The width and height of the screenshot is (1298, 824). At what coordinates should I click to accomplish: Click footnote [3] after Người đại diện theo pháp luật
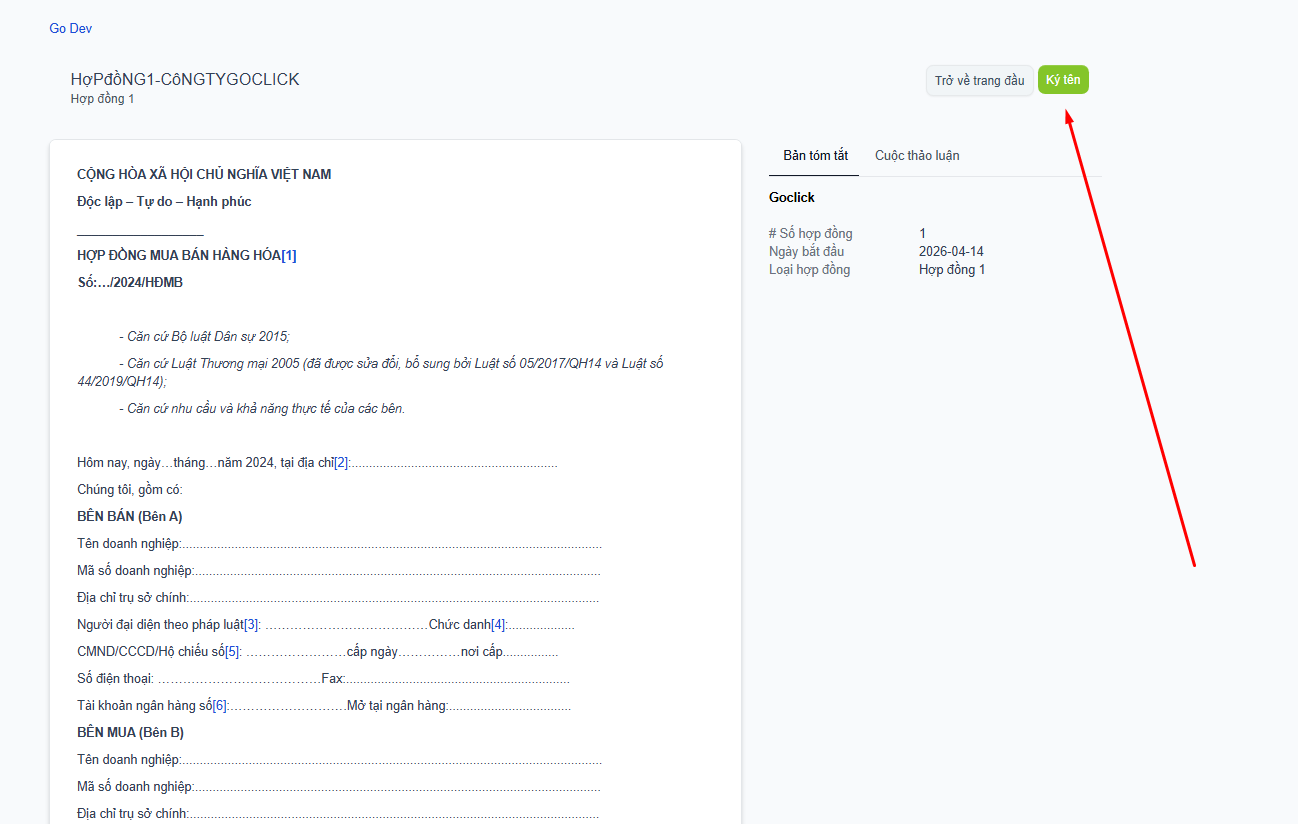(x=252, y=625)
